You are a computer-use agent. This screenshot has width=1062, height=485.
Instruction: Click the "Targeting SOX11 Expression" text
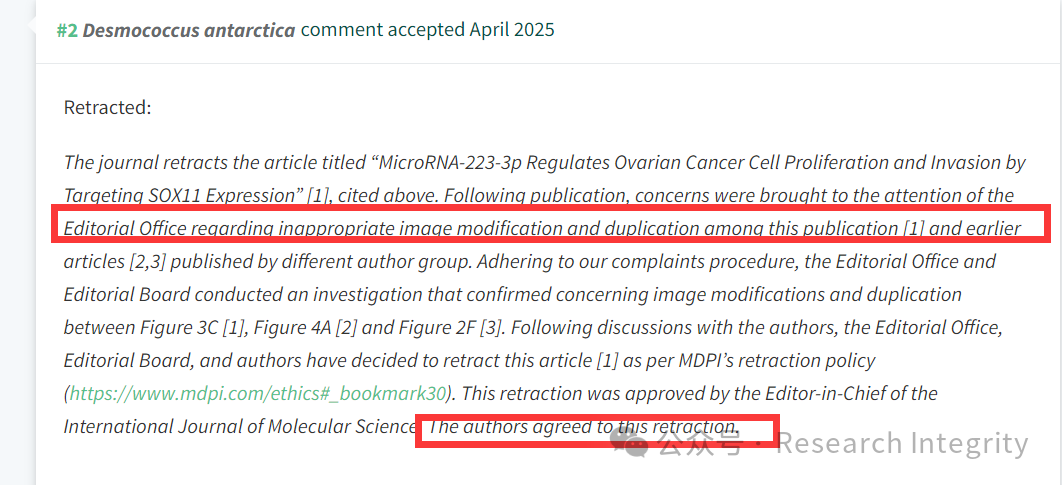183,196
